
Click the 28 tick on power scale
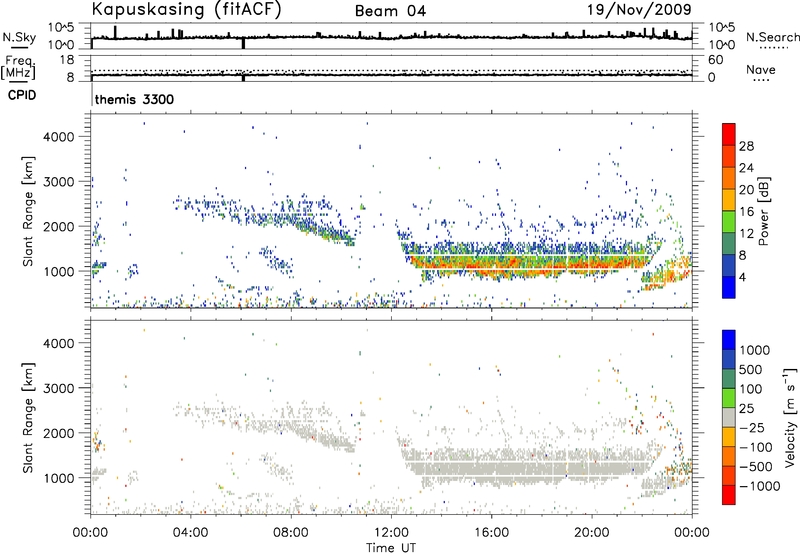(x=746, y=146)
